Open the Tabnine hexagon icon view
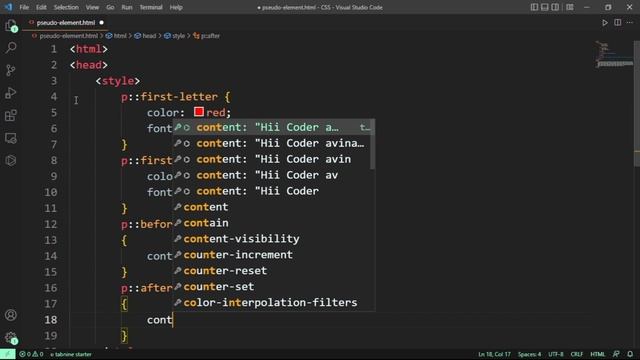 (11, 160)
